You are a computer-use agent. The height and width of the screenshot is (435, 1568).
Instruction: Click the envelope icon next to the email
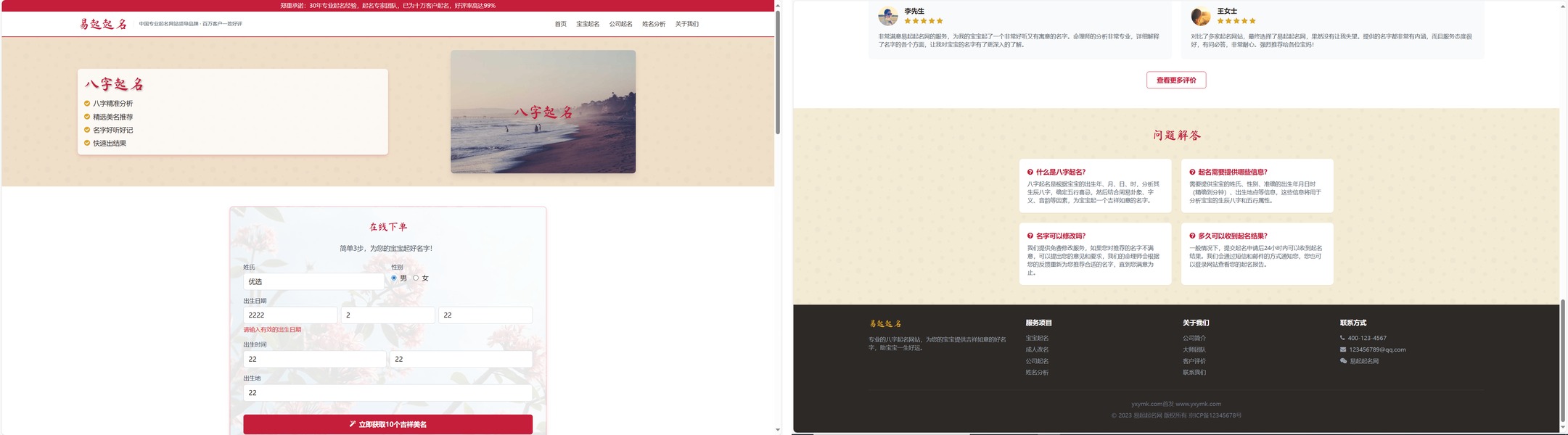(x=1343, y=349)
